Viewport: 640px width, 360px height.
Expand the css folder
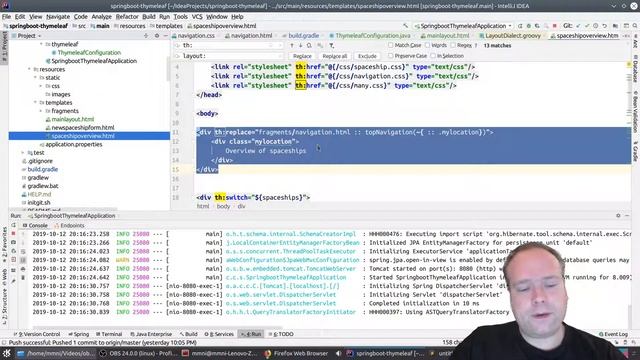pyautogui.click(x=41, y=86)
